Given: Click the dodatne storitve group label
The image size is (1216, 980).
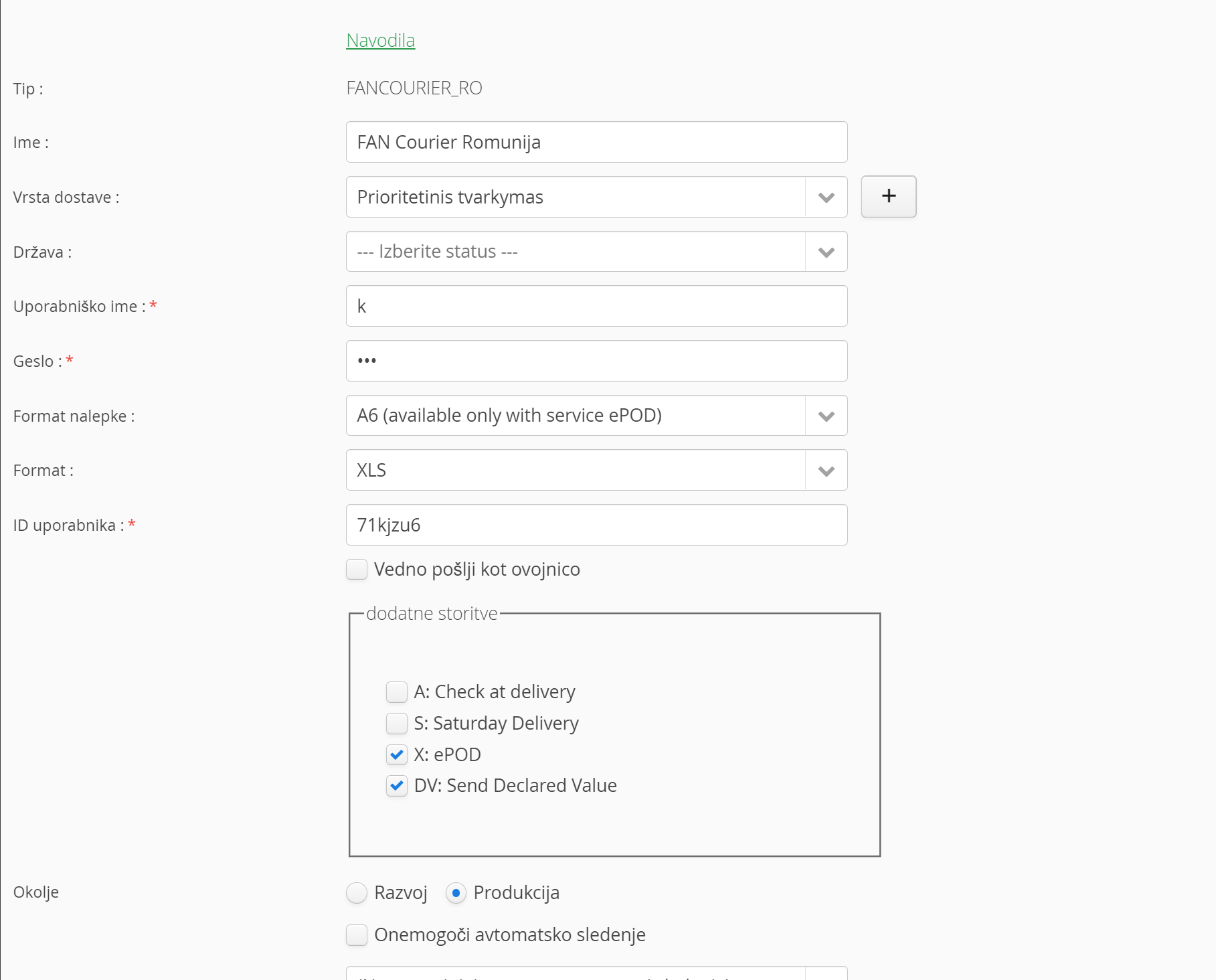Looking at the screenshot, I should (x=432, y=613).
